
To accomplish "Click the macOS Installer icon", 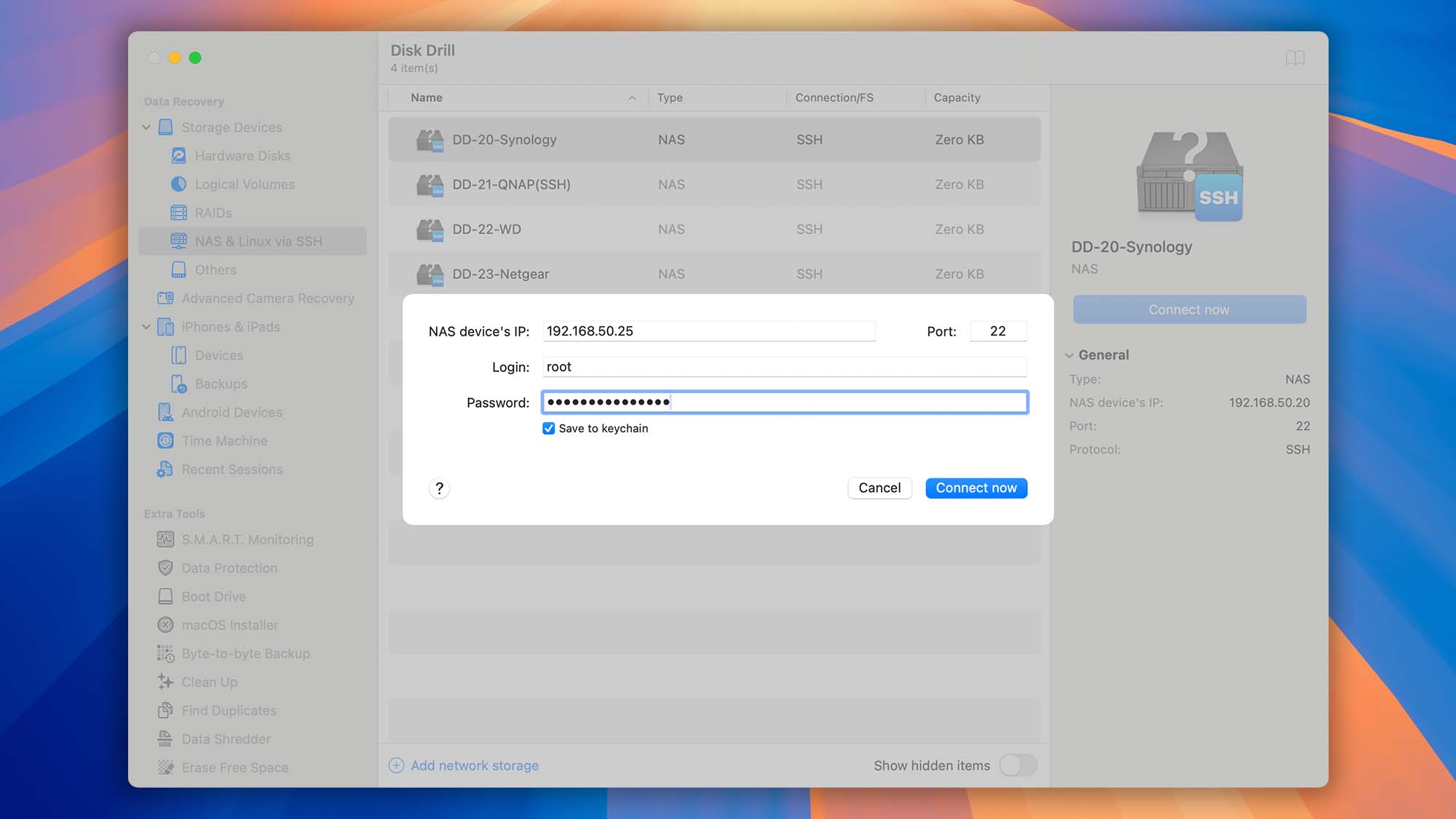I will point(166,625).
